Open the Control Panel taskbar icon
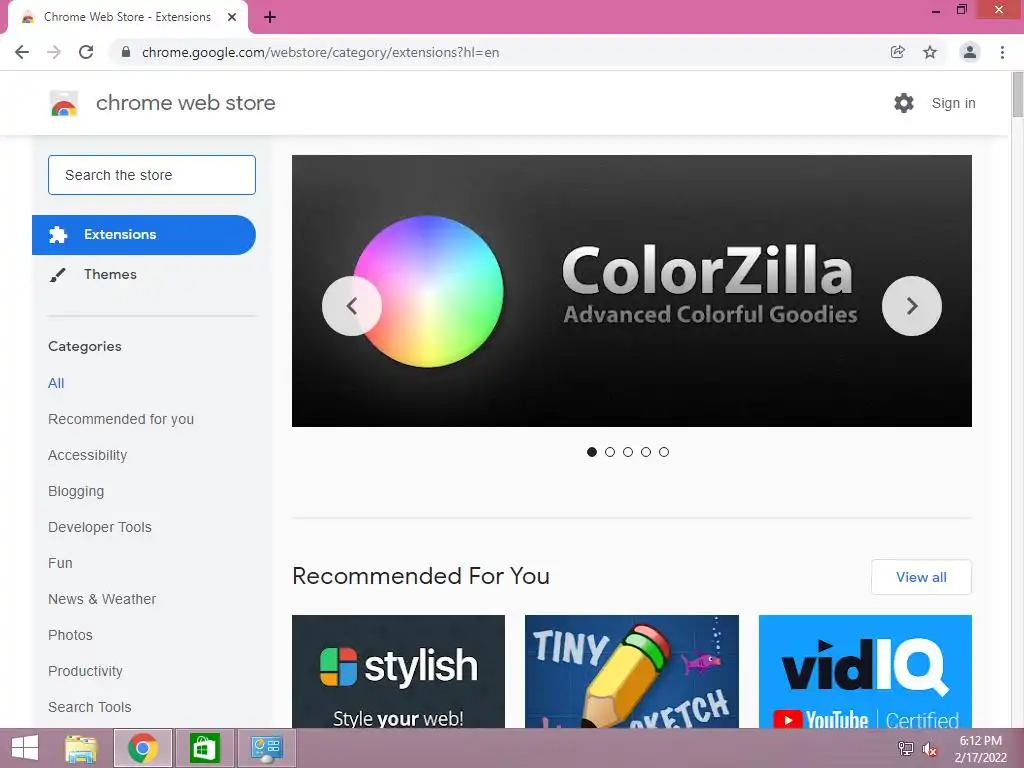This screenshot has width=1024, height=768. tap(266, 748)
